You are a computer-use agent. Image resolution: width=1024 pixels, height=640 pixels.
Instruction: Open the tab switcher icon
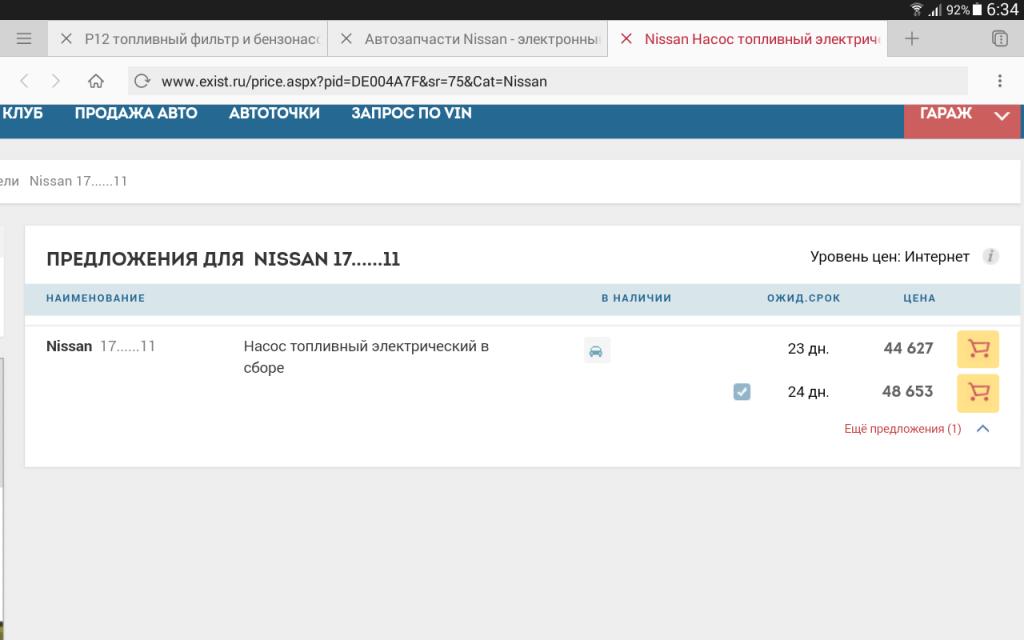click(999, 39)
